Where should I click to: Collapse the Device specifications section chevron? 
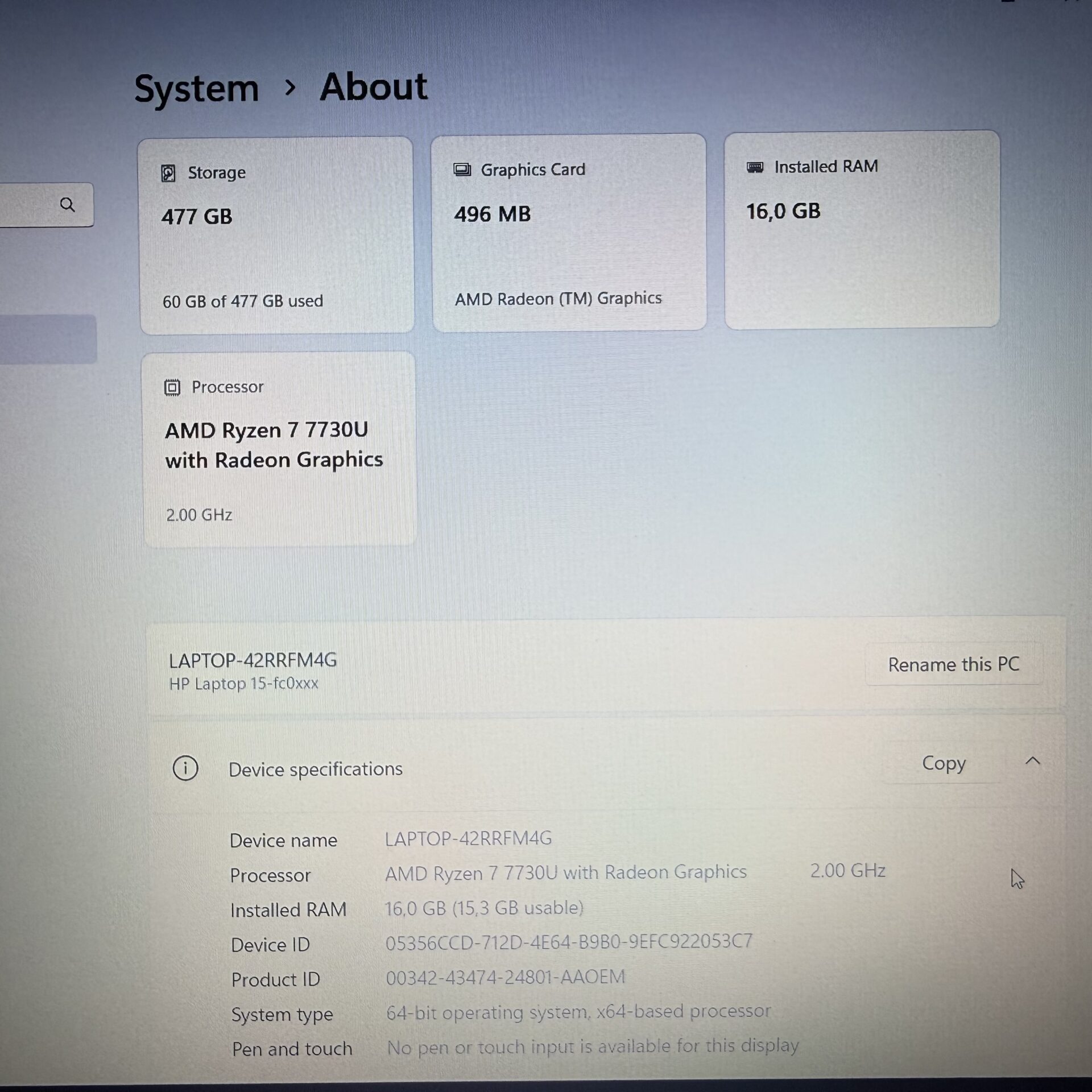(x=1032, y=761)
